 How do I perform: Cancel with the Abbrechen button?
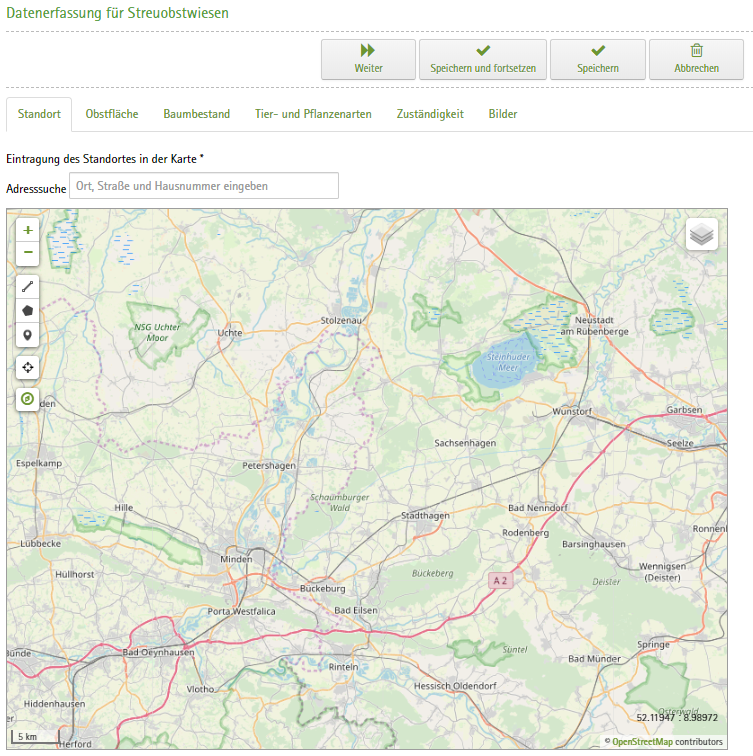coord(696,60)
